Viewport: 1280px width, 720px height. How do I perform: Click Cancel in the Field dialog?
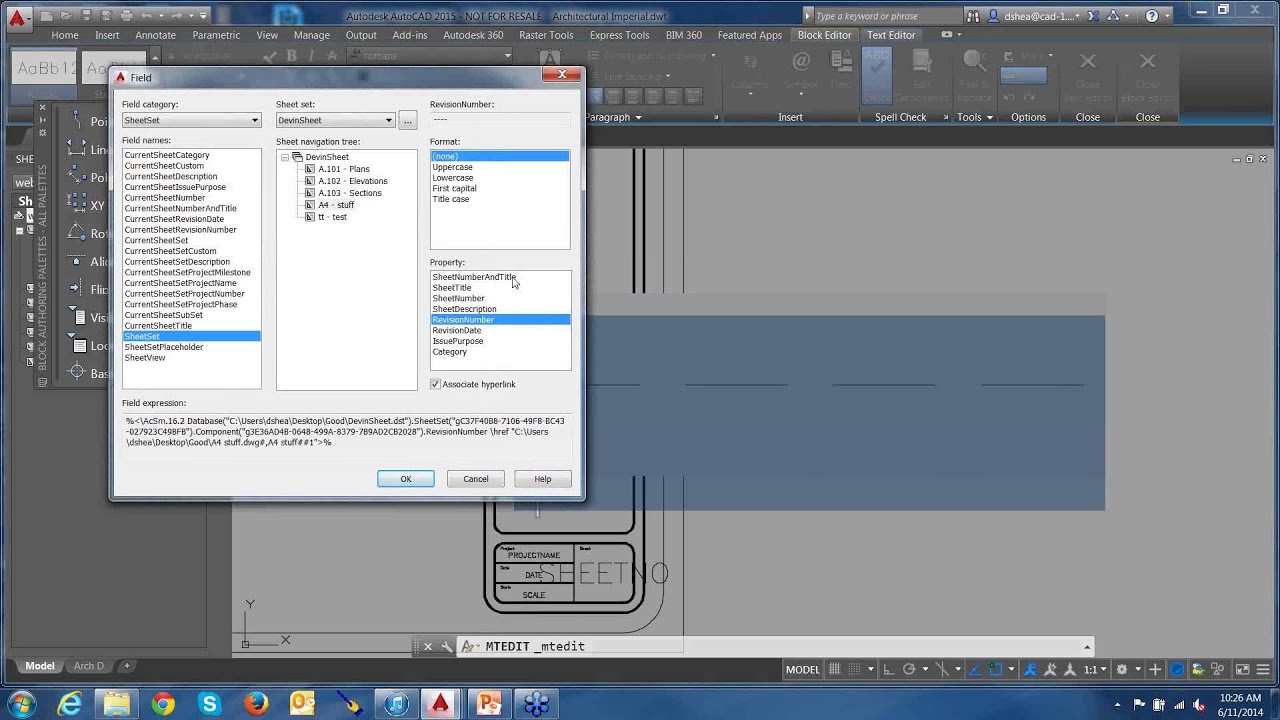476,479
